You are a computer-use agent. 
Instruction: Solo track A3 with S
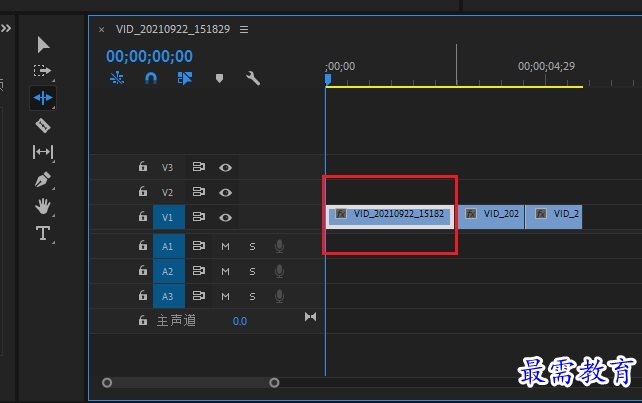pyautogui.click(x=252, y=297)
